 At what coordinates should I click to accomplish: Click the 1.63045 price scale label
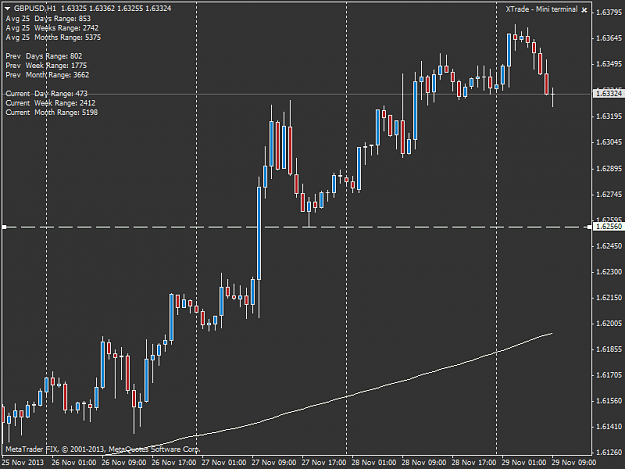point(609,142)
